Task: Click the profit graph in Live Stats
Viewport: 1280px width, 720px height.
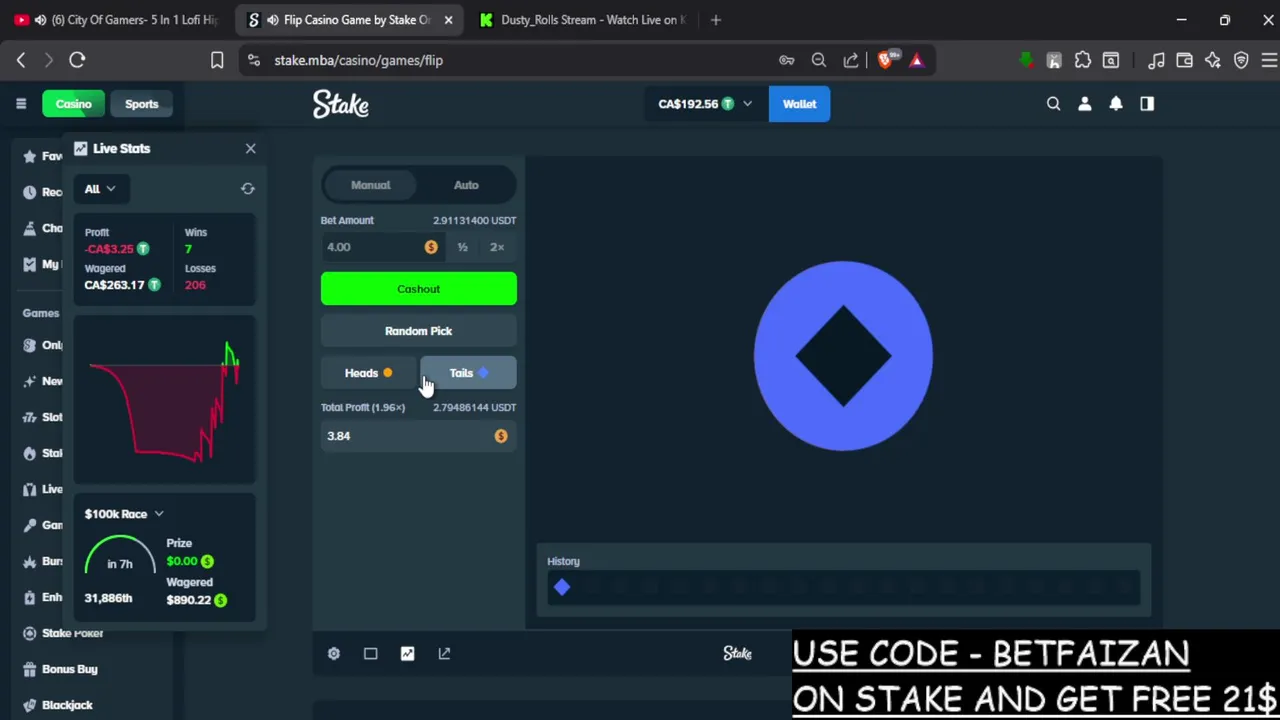Action: (165, 400)
